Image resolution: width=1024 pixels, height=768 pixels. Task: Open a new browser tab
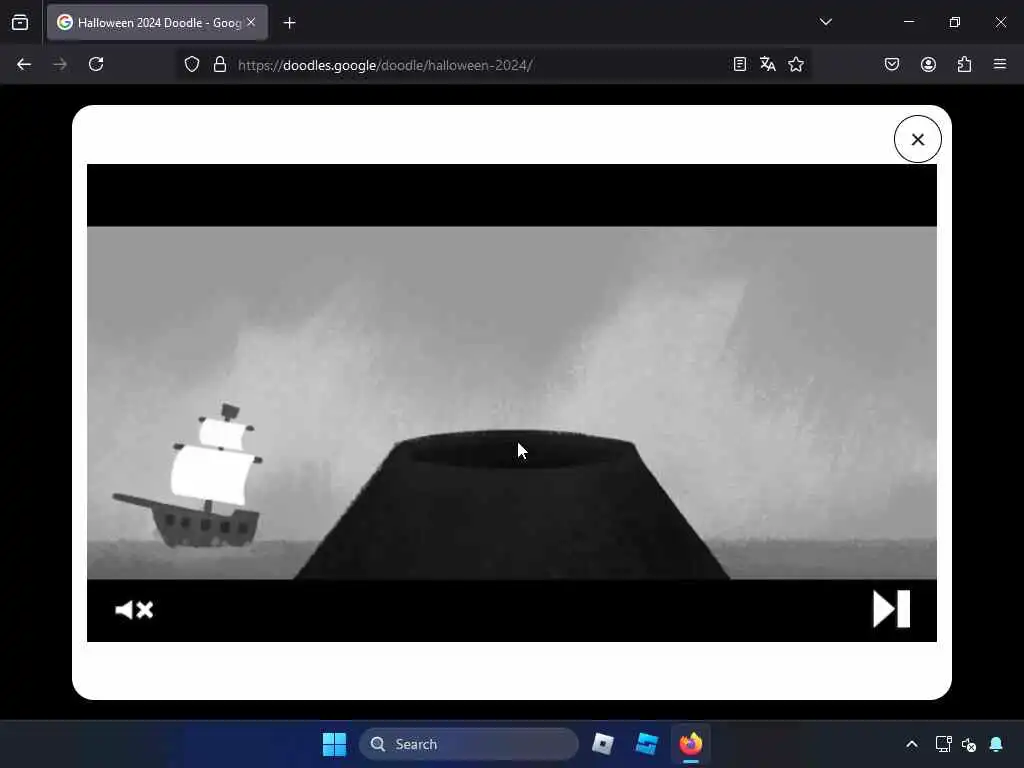pyautogui.click(x=289, y=23)
